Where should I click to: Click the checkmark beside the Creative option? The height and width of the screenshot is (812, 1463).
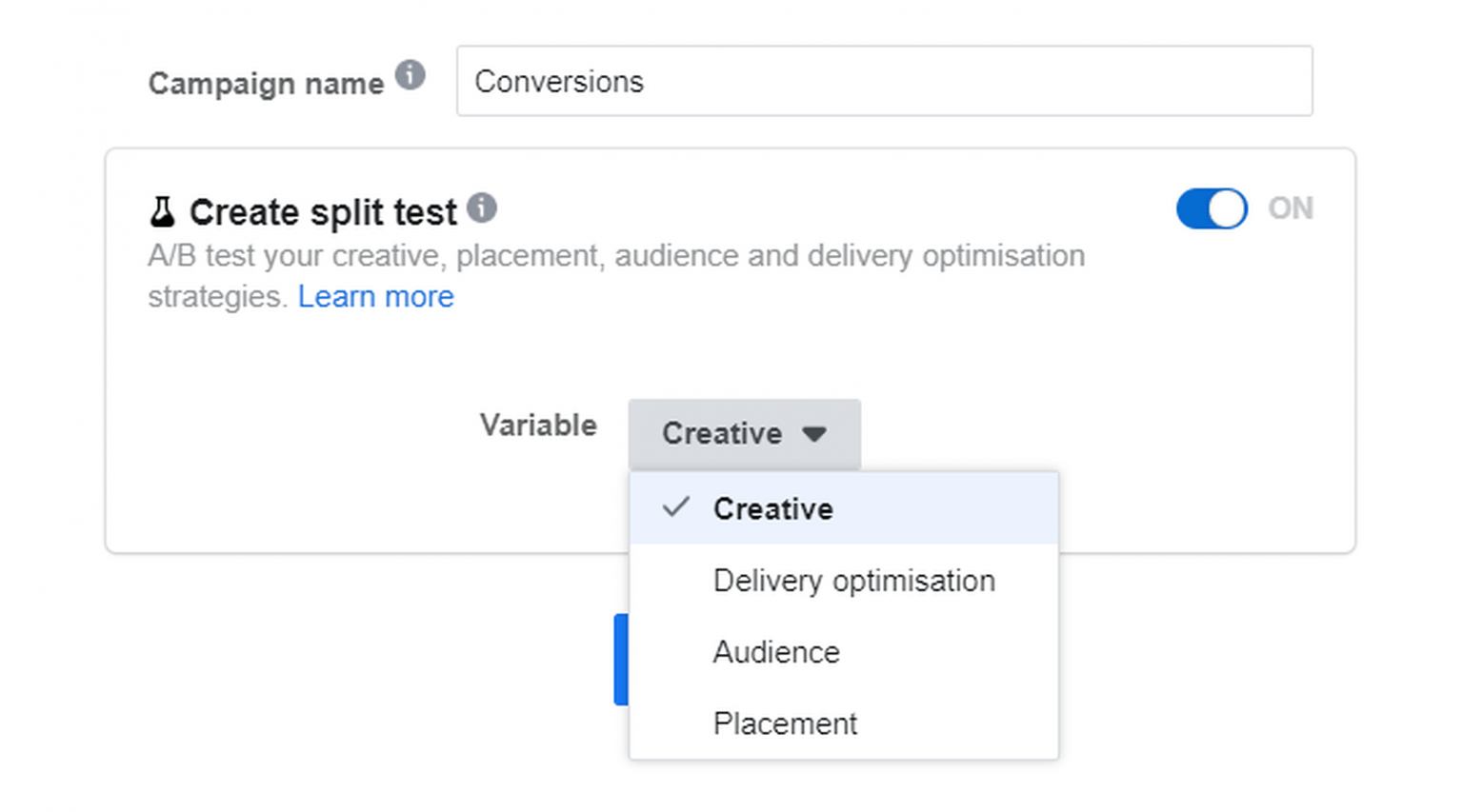pyautogui.click(x=675, y=507)
